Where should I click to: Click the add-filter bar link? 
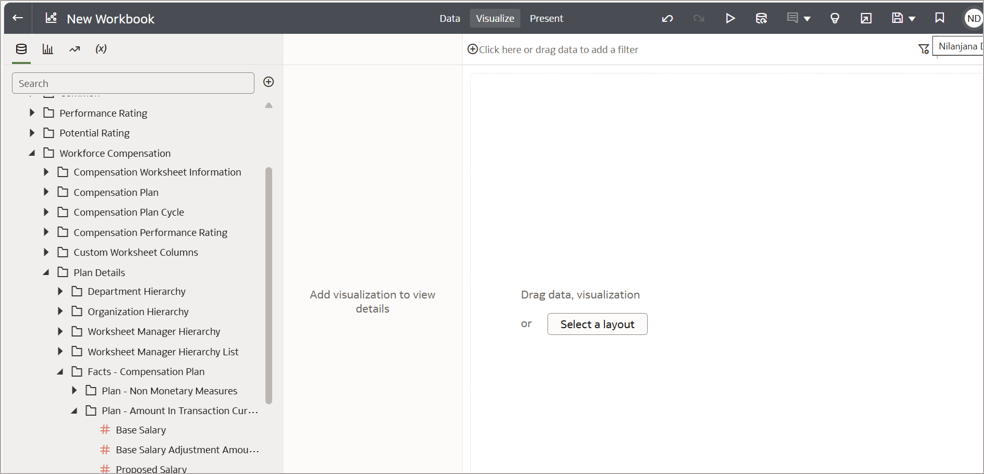click(x=557, y=49)
